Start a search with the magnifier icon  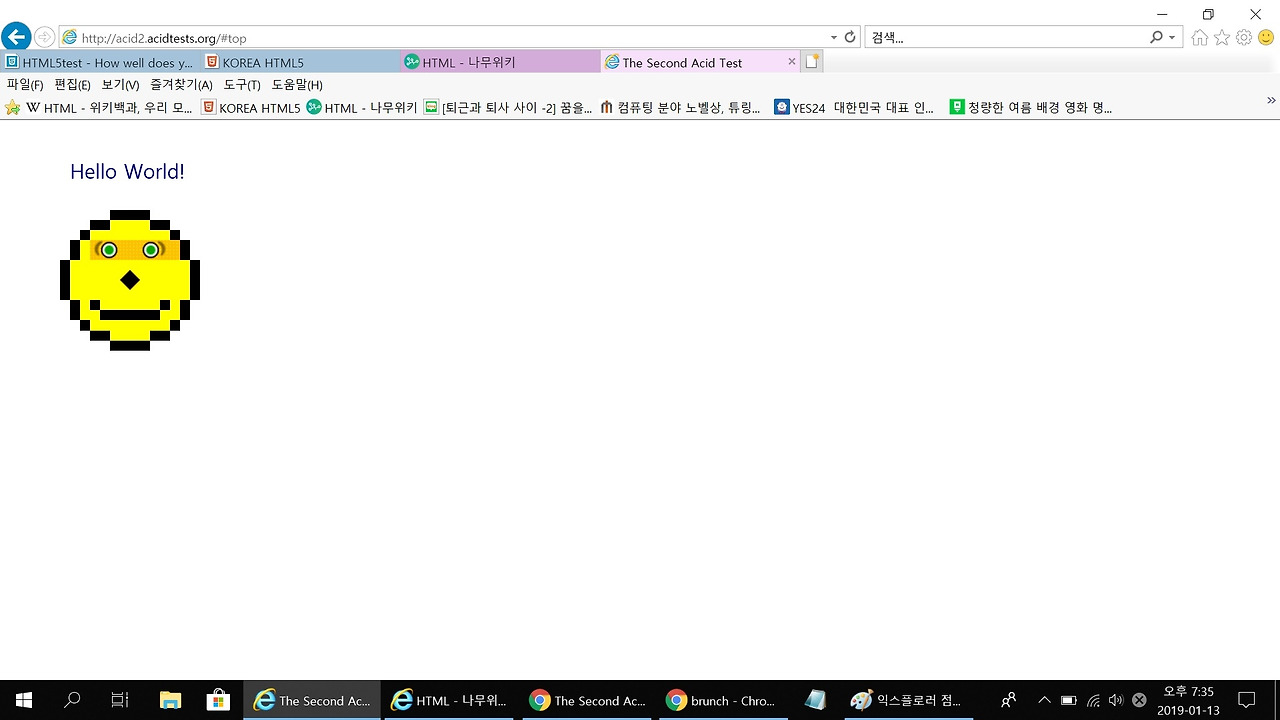[x=1155, y=37]
